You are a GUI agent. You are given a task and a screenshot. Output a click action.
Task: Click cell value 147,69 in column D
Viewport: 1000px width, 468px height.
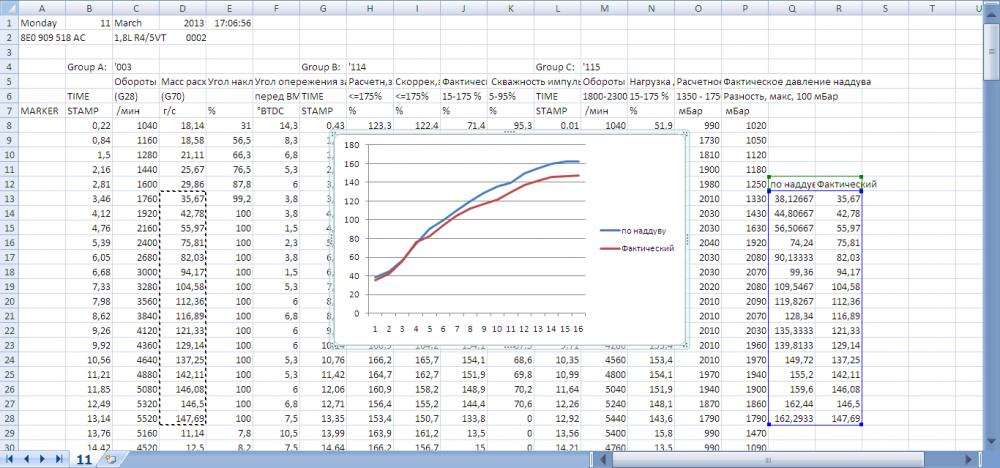pos(183,419)
